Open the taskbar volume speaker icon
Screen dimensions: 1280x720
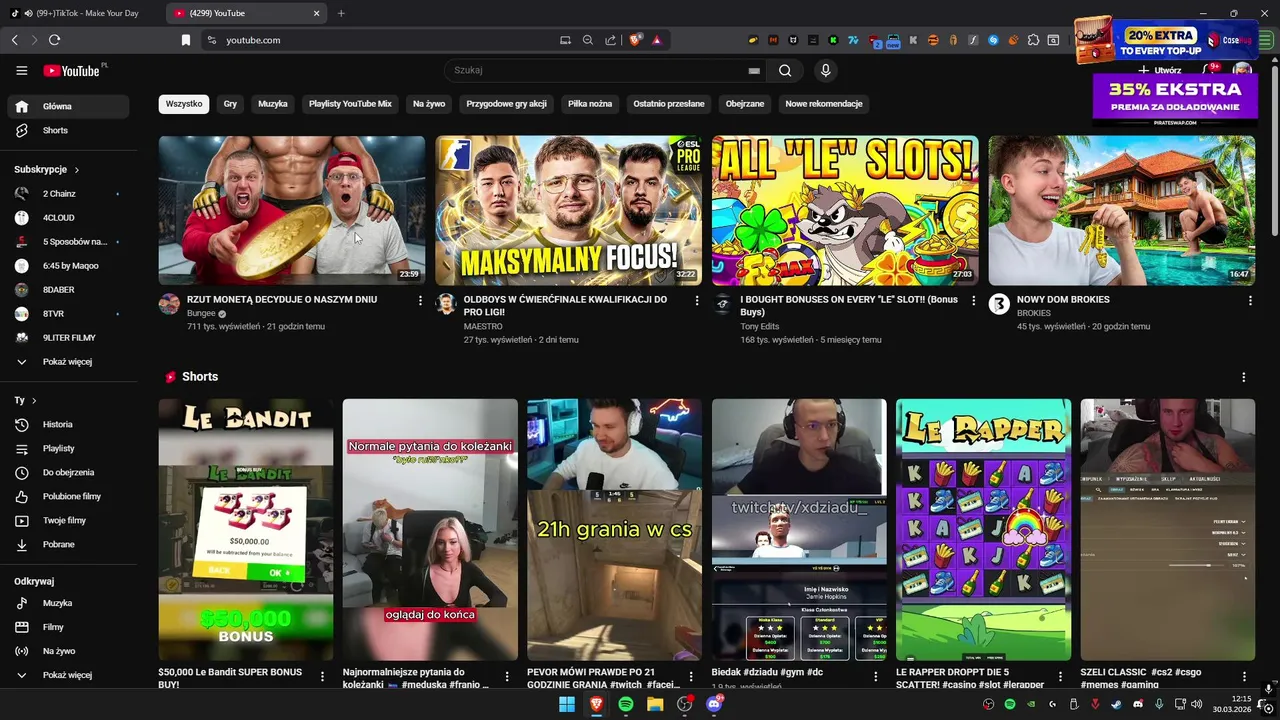pyautogui.click(x=1196, y=704)
